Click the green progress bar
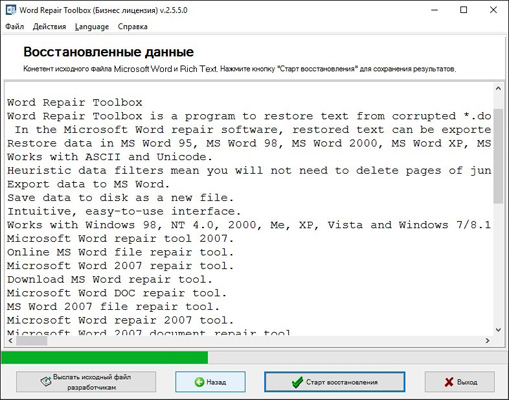 pyautogui.click(x=105, y=358)
